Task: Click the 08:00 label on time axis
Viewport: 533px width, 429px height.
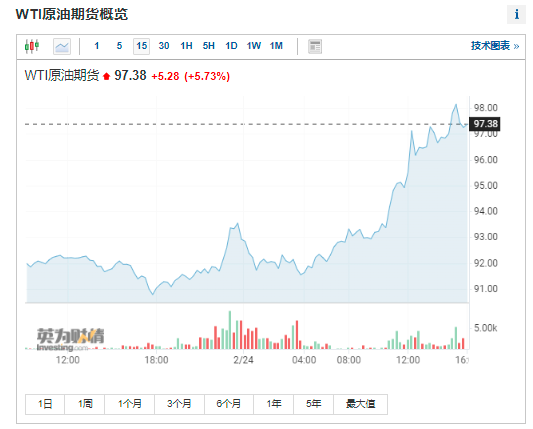Action: coord(349,360)
